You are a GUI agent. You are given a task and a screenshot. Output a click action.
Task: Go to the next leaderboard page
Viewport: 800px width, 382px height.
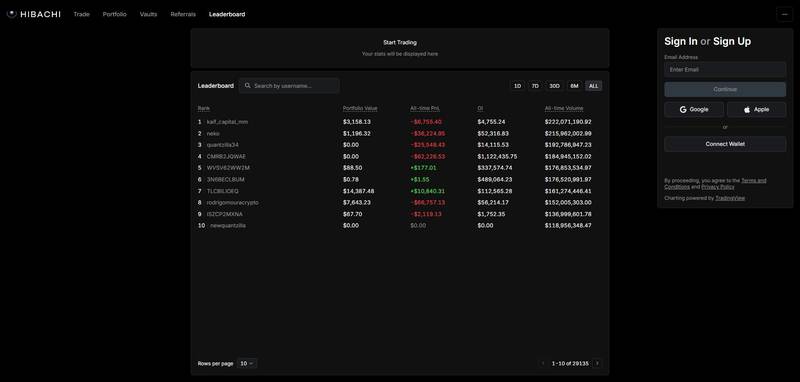pos(597,364)
